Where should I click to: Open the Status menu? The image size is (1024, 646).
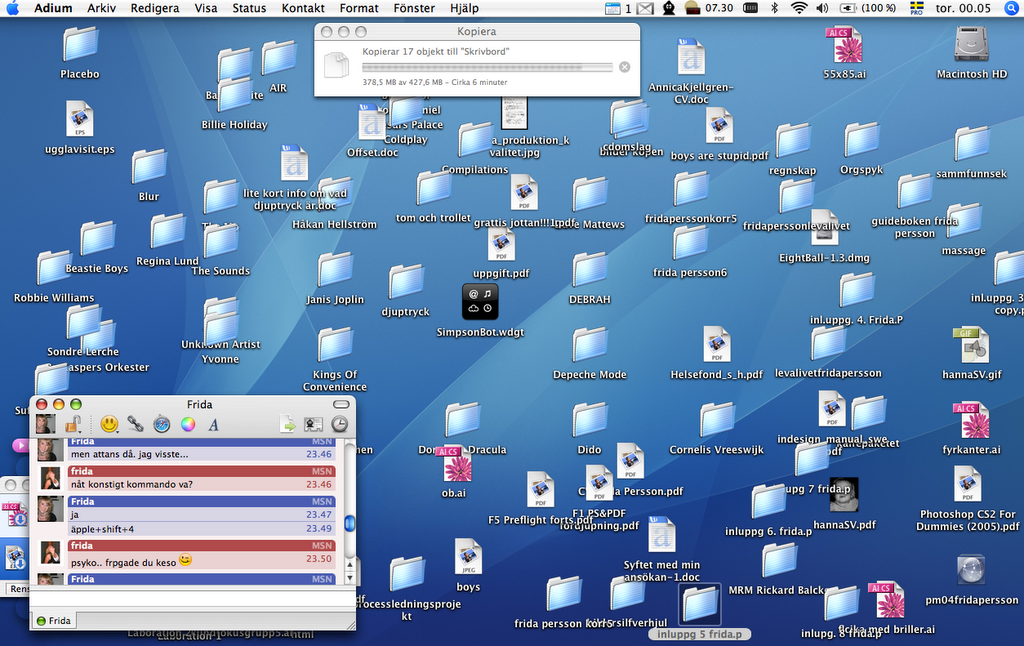(249, 8)
